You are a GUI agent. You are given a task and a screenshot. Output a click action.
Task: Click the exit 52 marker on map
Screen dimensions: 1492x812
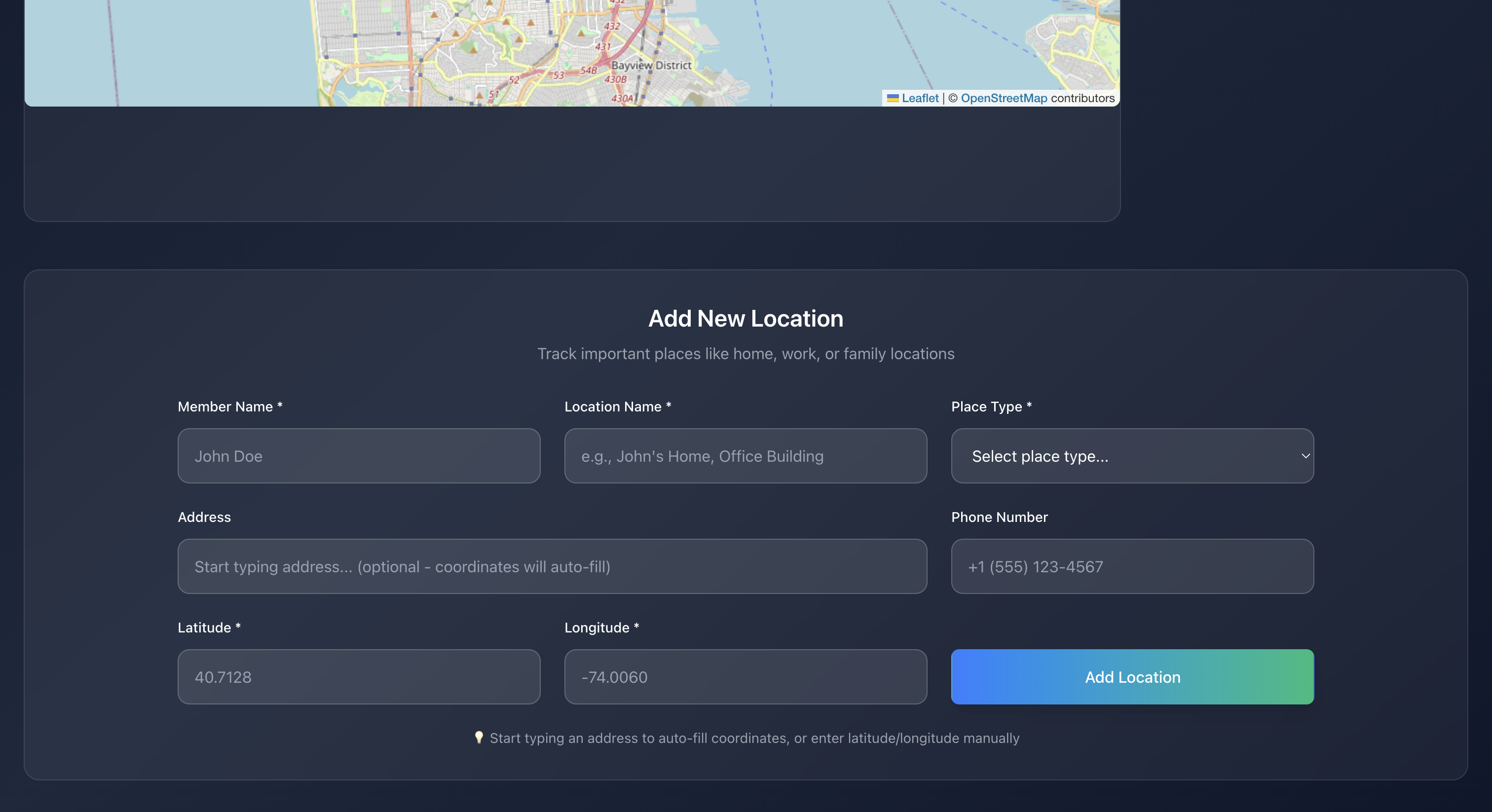click(514, 80)
